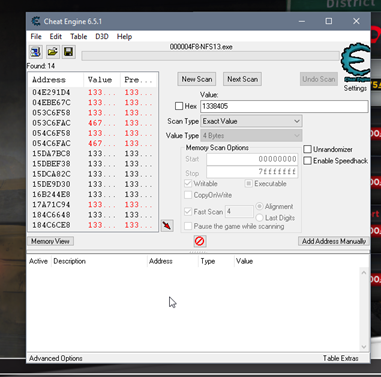The image size is (381, 377).
Task: Open the D3D menu
Action: click(102, 37)
